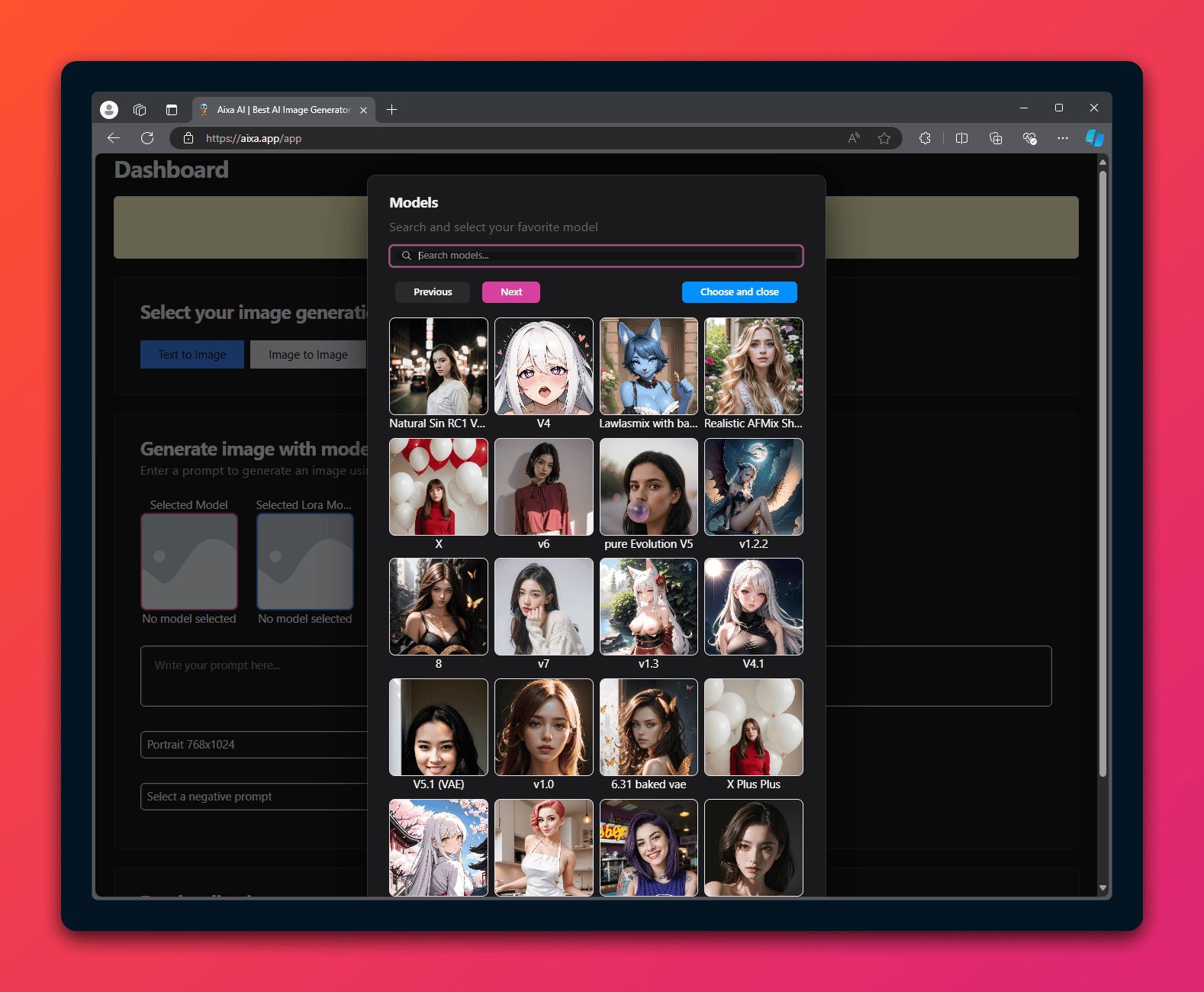Screen dimensions: 1204x992
Task: Click the browser profile avatar icon
Action: tap(109, 110)
